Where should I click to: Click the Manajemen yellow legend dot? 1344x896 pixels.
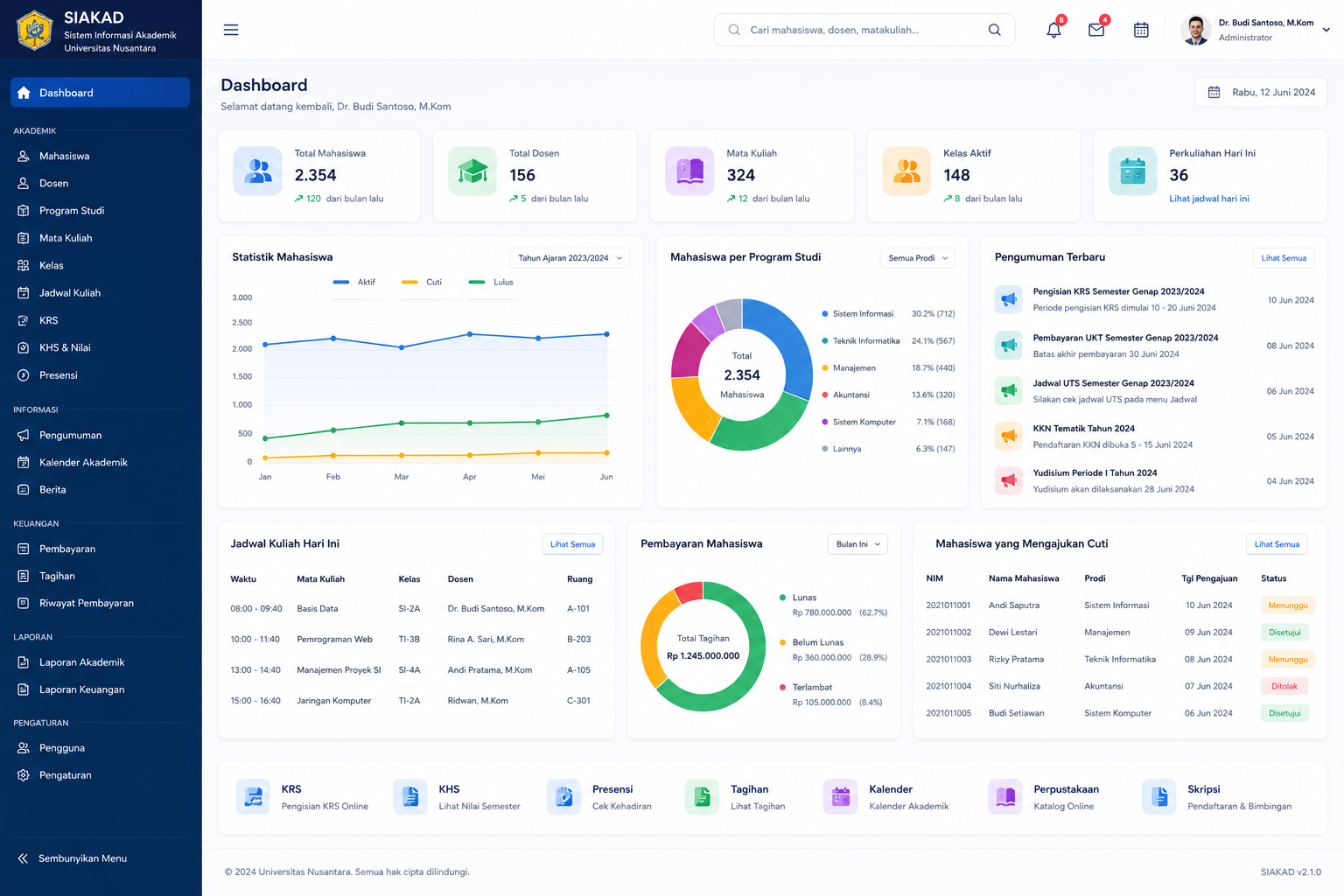[825, 367]
